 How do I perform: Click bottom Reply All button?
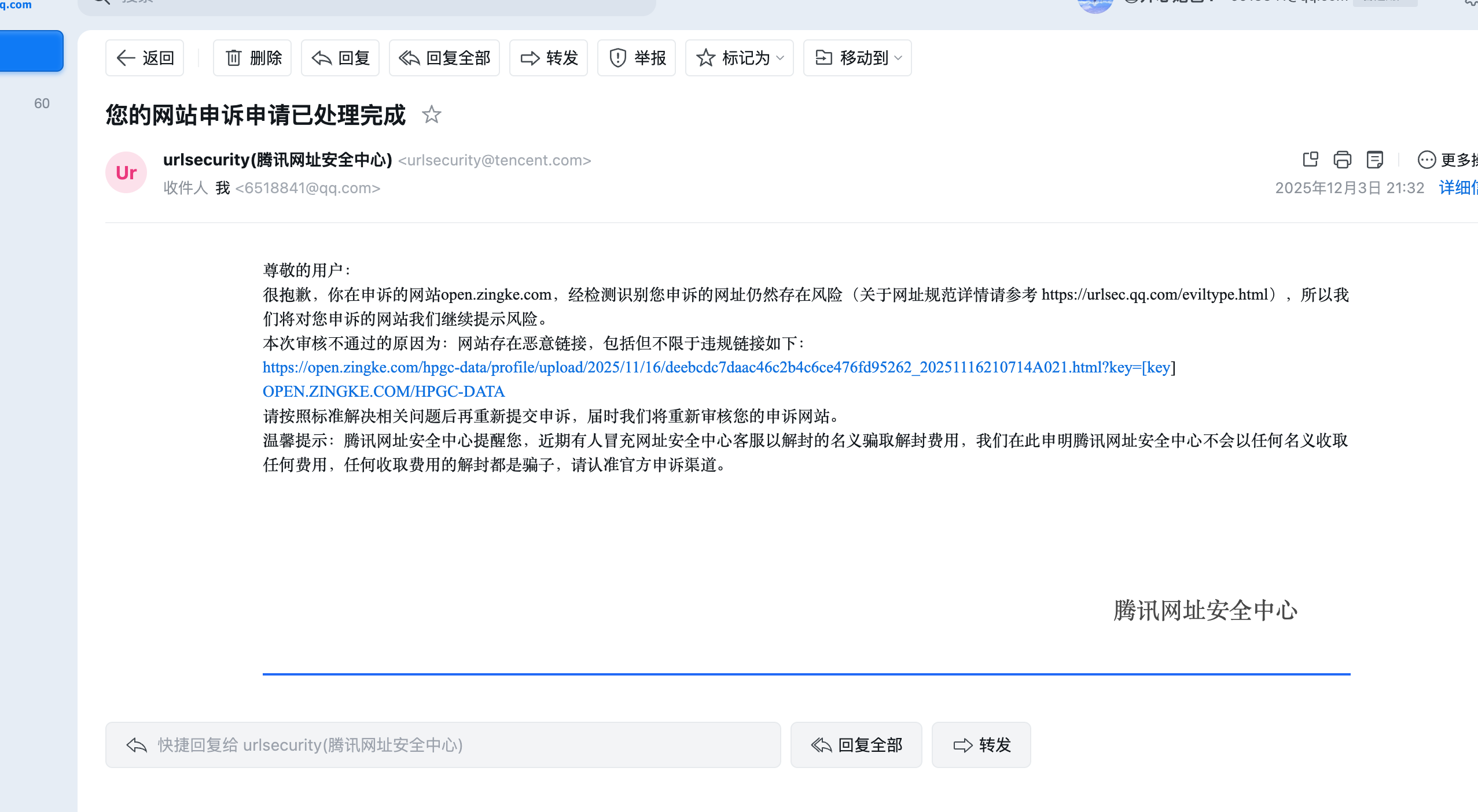coord(856,745)
